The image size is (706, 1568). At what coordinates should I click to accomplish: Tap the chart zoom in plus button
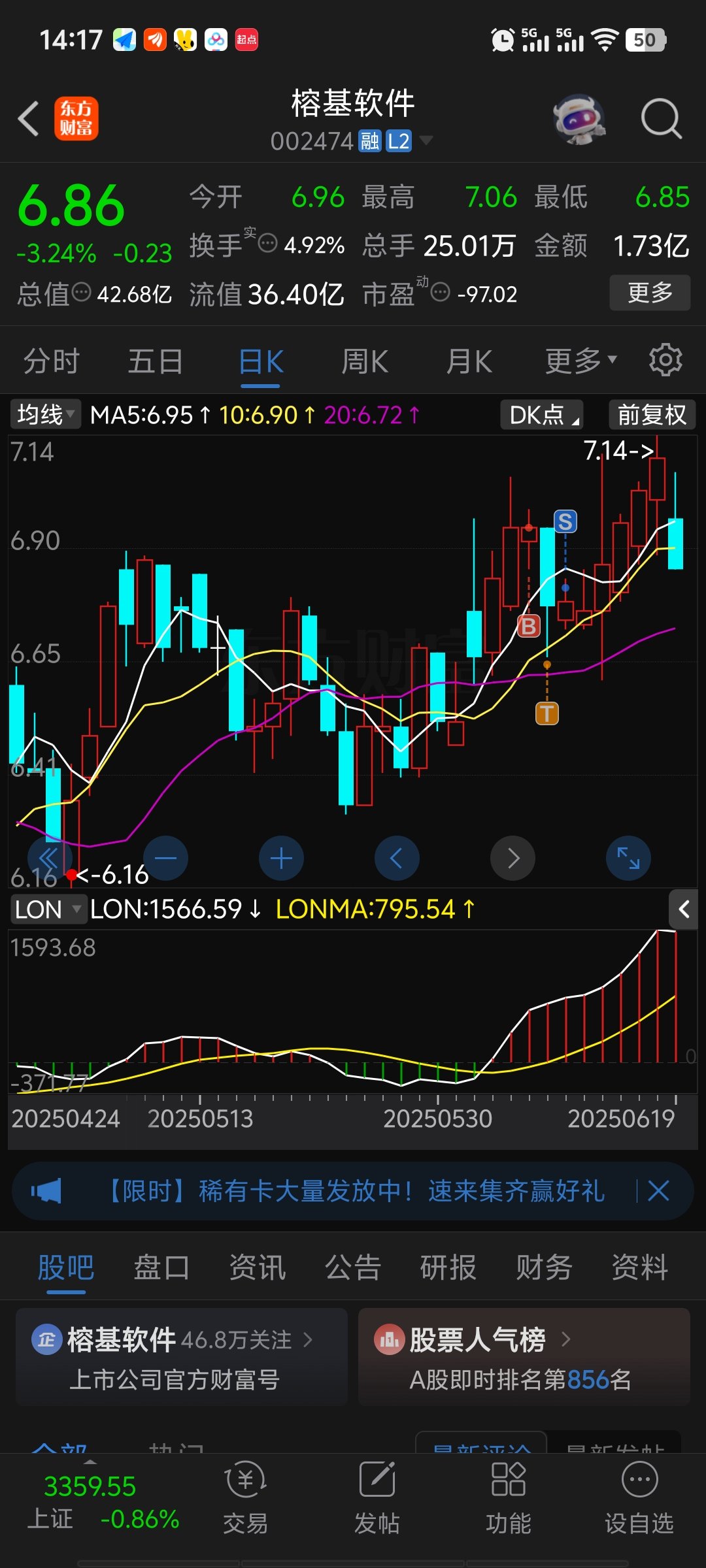pyautogui.click(x=281, y=858)
